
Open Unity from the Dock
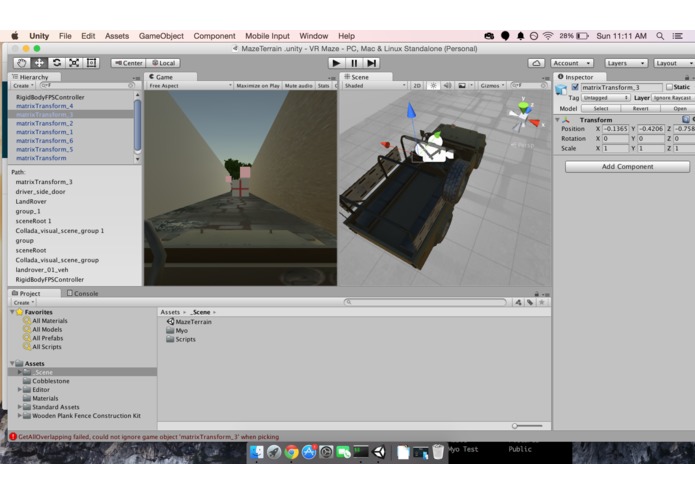pos(379,452)
